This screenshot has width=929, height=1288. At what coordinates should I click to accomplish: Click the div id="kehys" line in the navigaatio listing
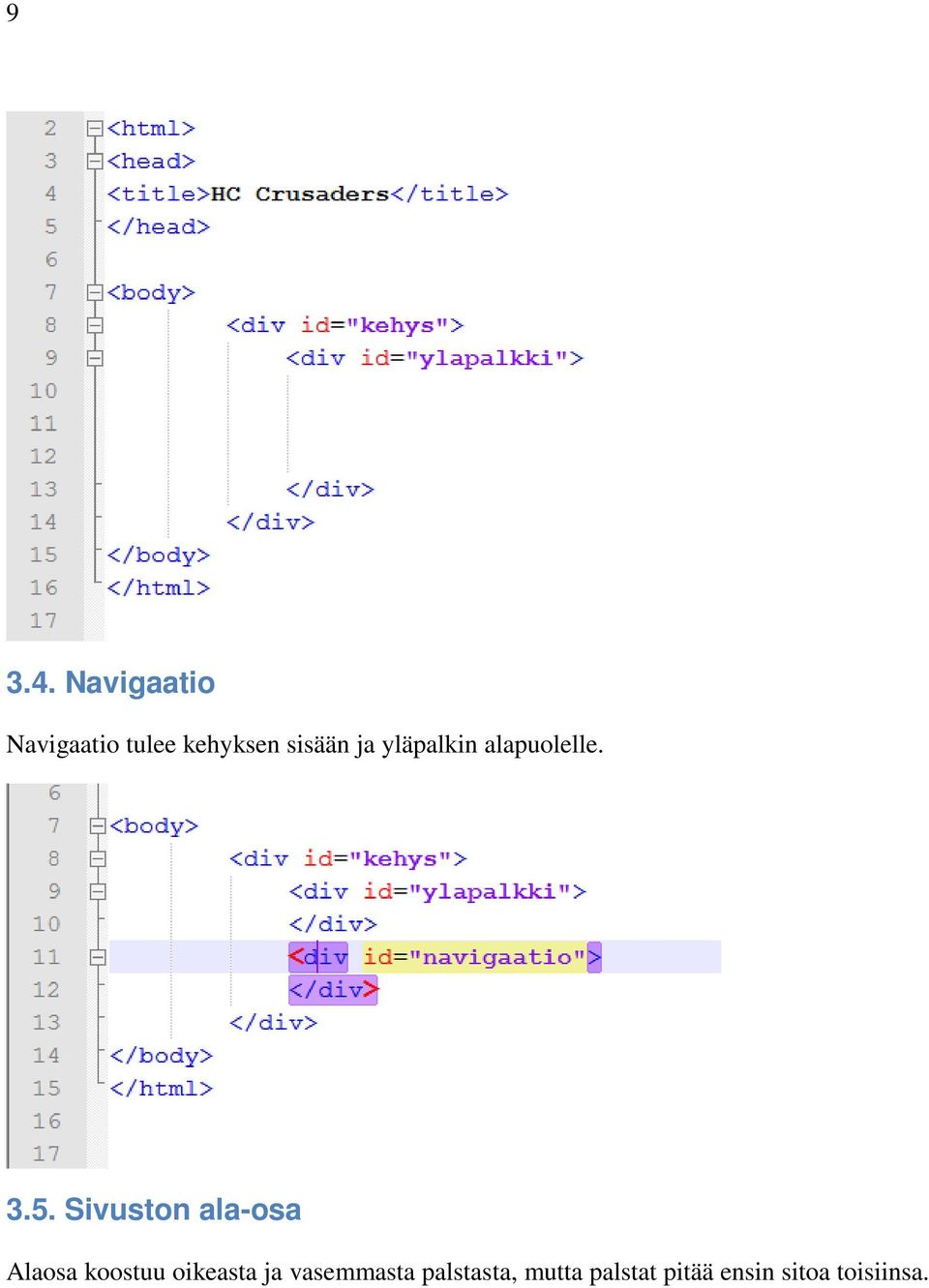click(x=348, y=859)
